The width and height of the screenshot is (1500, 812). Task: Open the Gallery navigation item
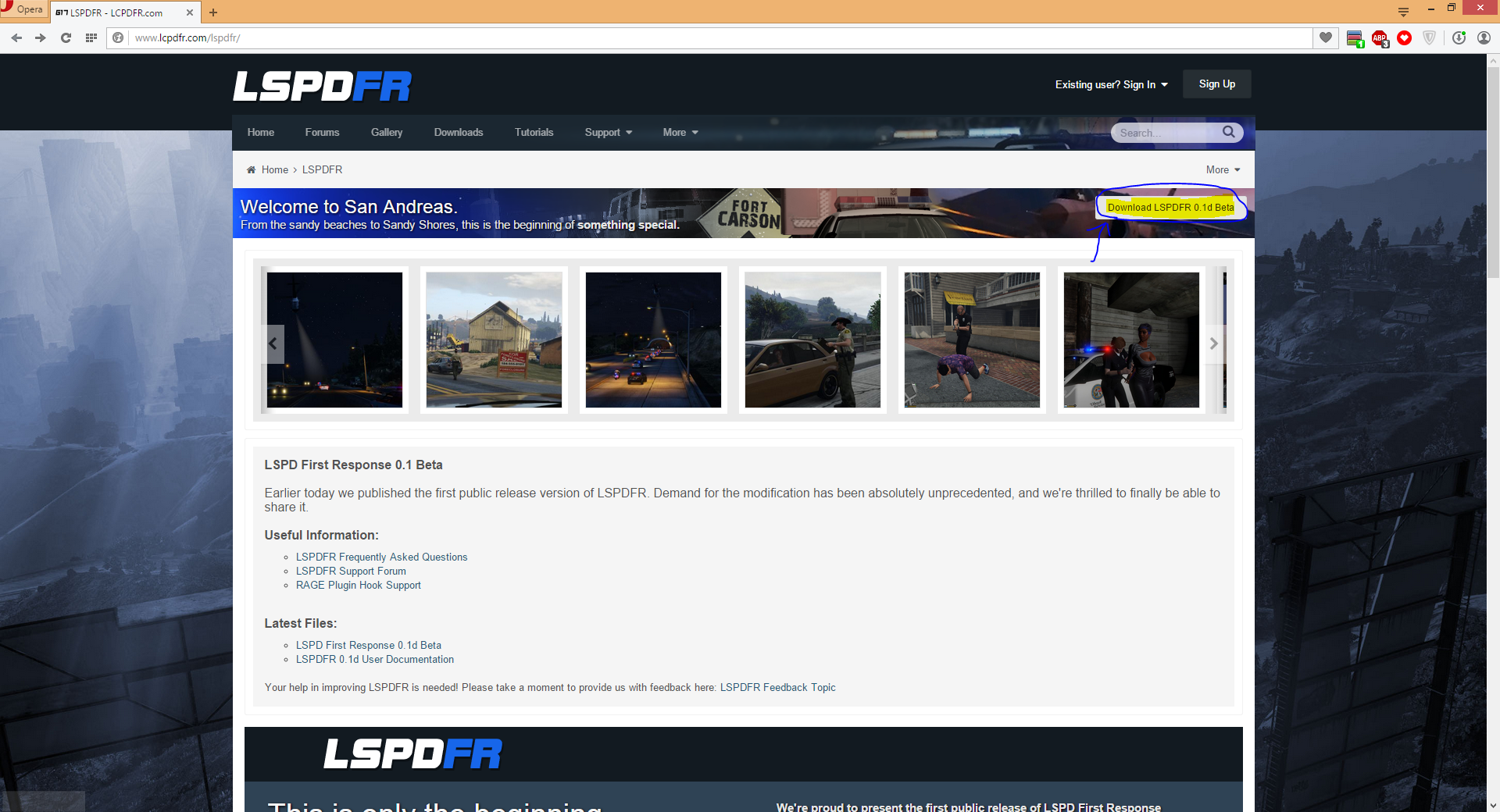[x=387, y=133]
